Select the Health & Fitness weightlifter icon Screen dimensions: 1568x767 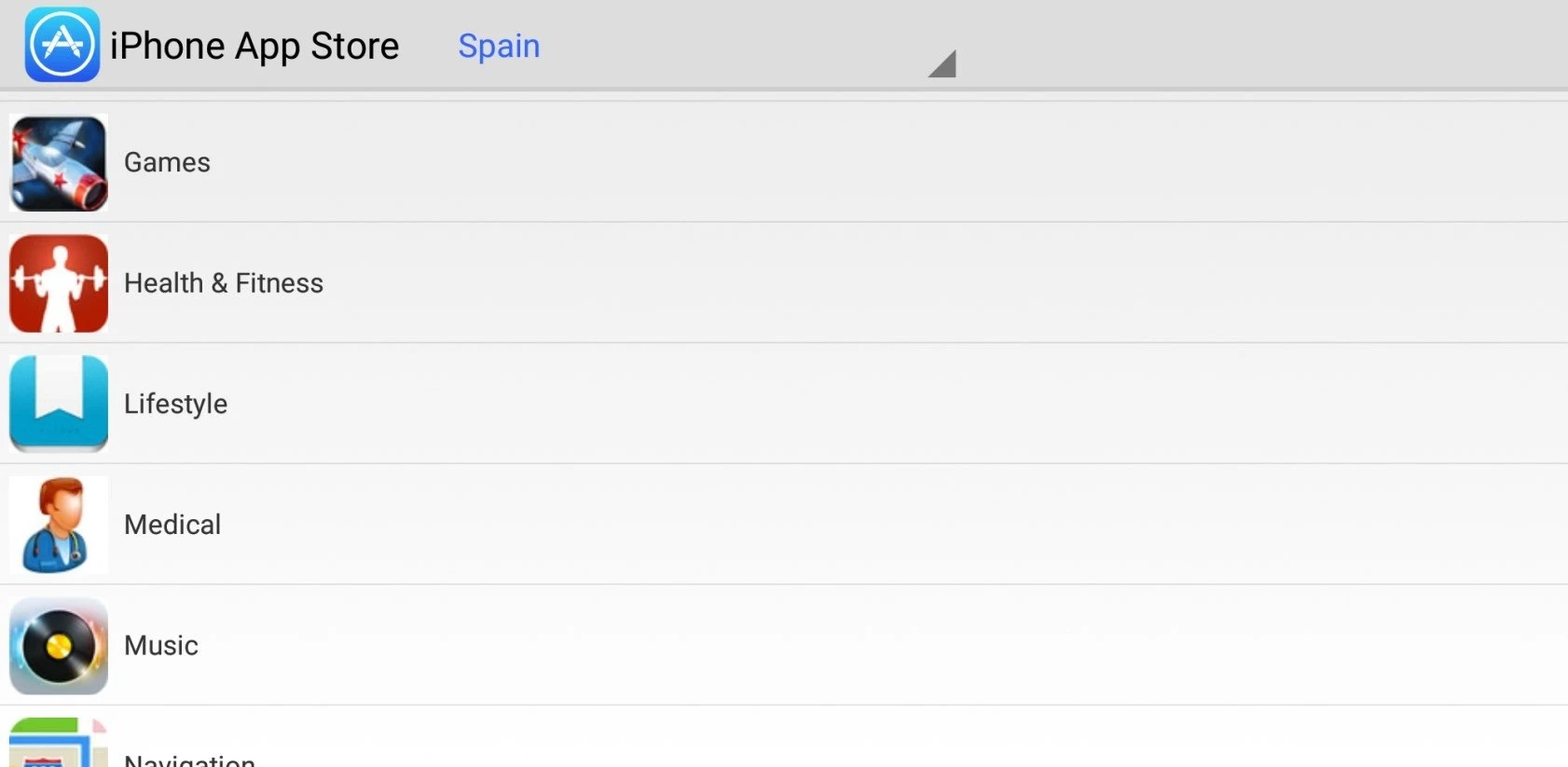(59, 283)
